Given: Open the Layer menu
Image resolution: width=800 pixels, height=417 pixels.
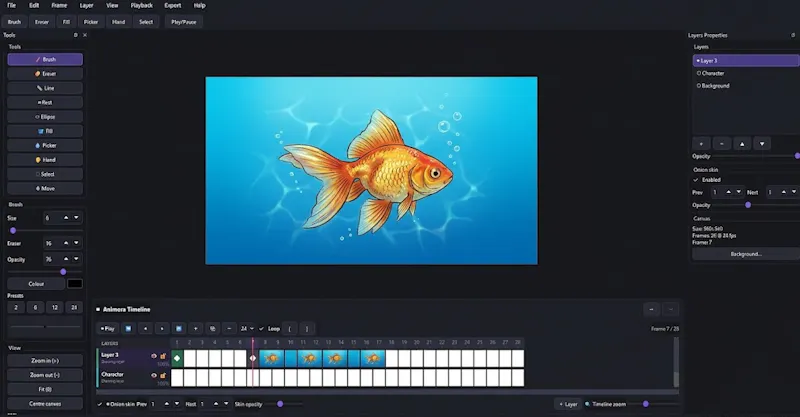Looking at the screenshot, I should [87, 6].
